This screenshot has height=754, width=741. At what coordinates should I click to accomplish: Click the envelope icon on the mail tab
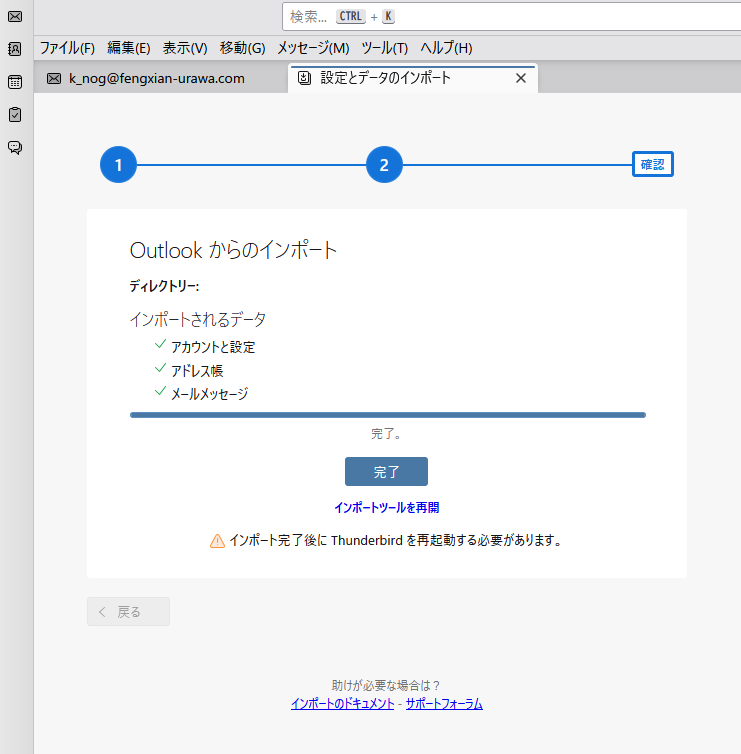tap(54, 79)
